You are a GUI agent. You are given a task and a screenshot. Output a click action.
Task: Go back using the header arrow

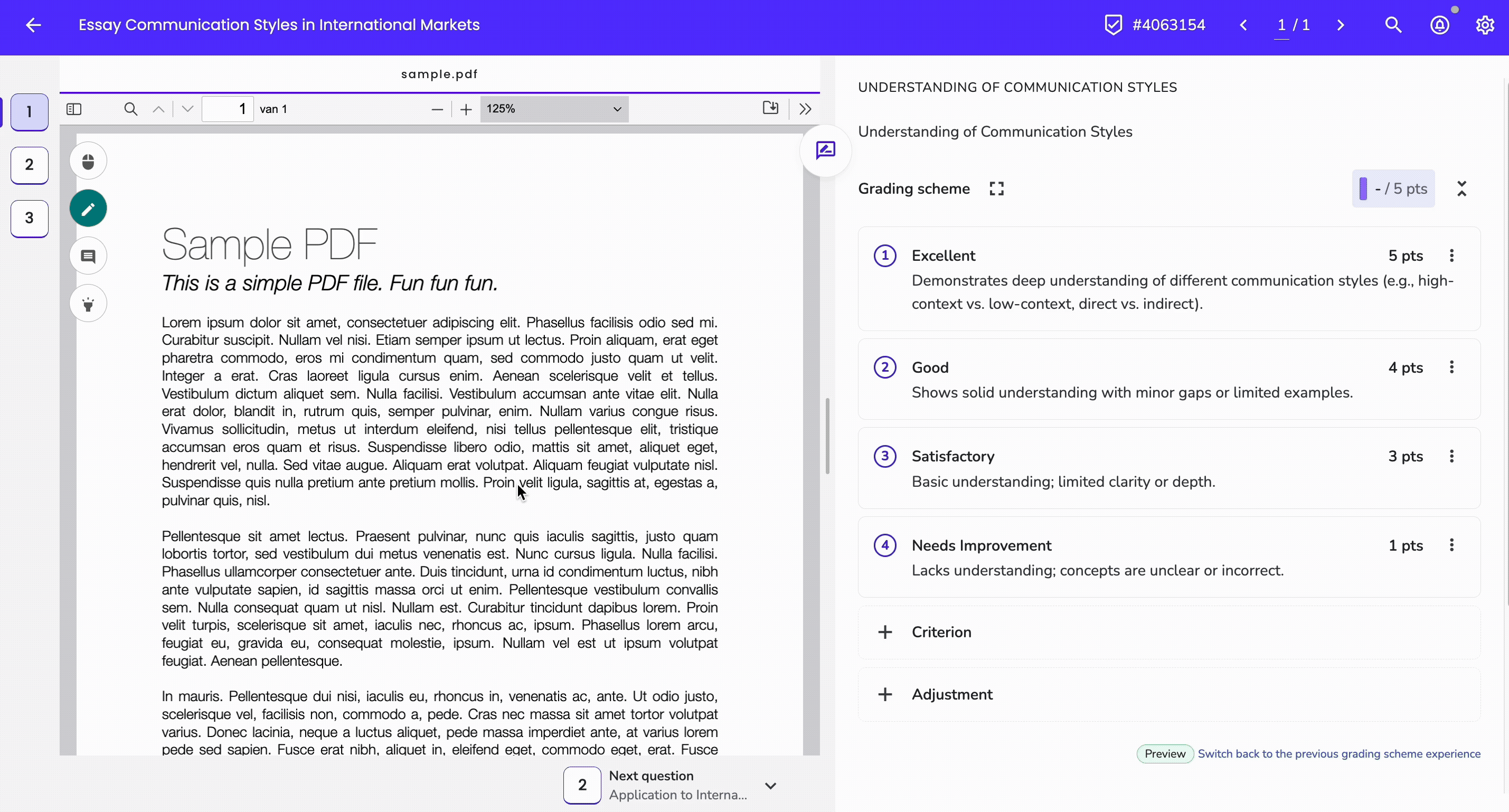pyautogui.click(x=33, y=25)
